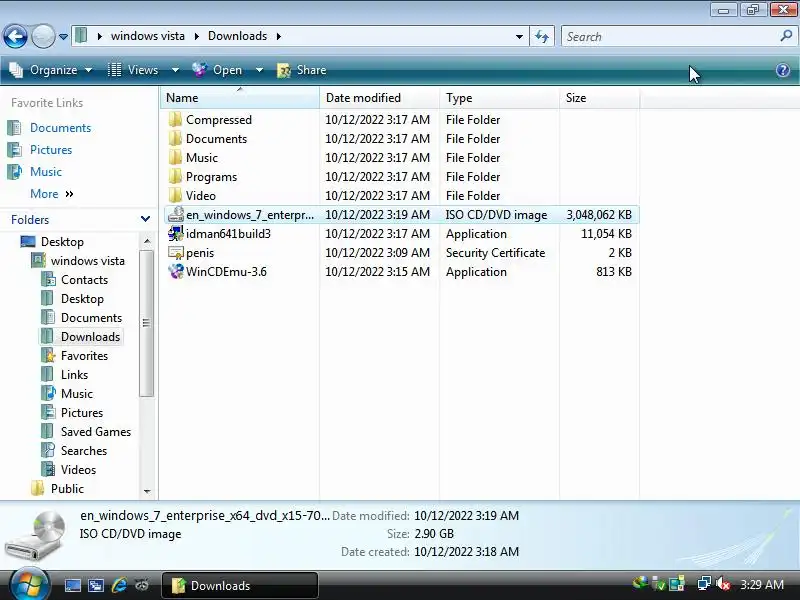Open Pictures in Favorite Links

point(51,149)
